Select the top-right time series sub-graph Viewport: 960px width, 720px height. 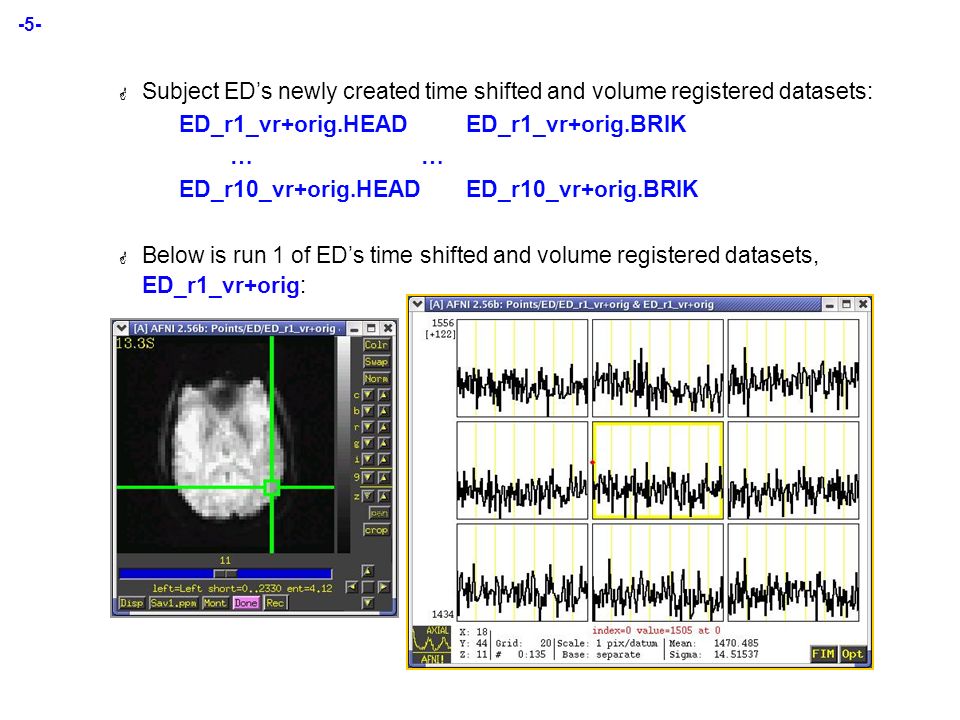click(793, 368)
